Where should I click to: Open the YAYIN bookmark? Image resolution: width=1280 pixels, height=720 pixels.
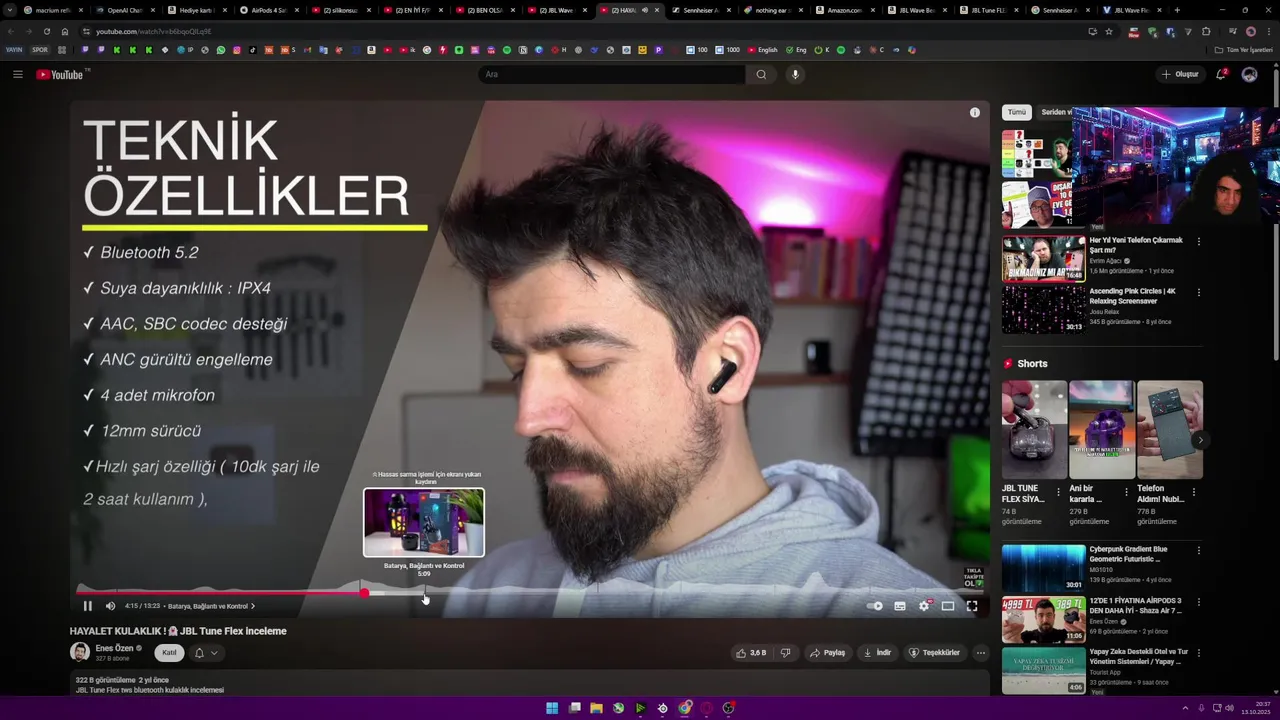click(14, 50)
